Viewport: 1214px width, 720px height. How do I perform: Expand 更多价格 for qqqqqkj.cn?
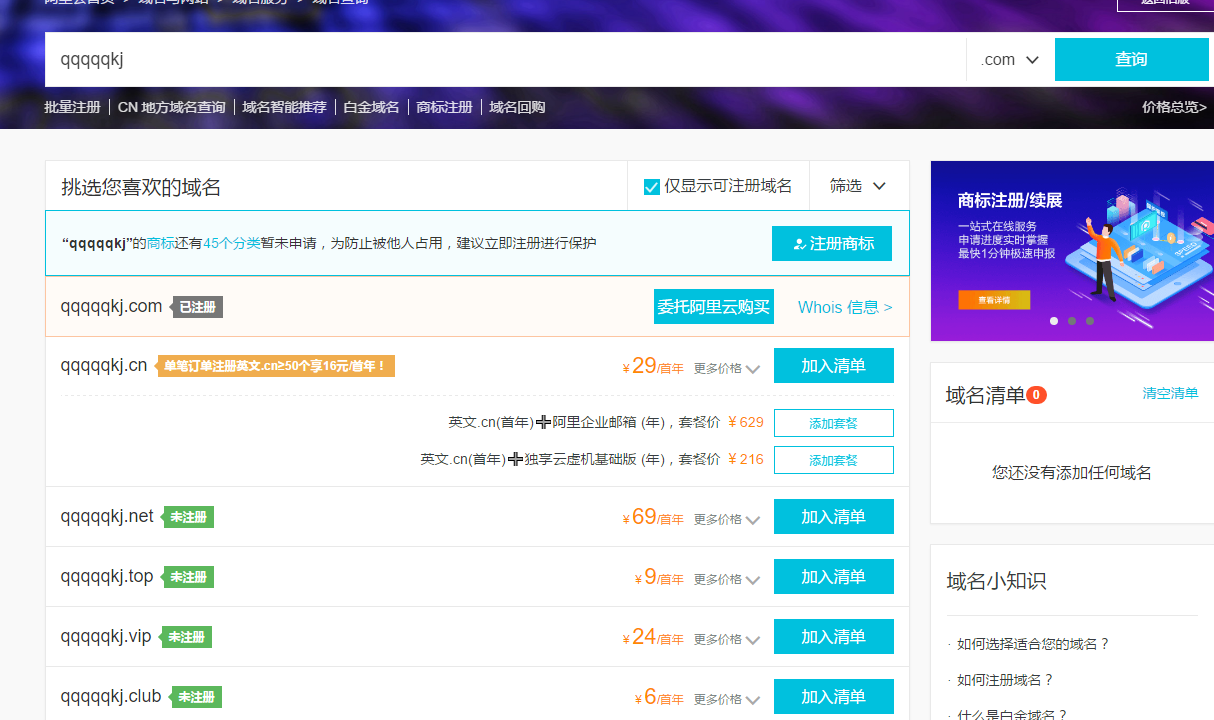point(727,369)
